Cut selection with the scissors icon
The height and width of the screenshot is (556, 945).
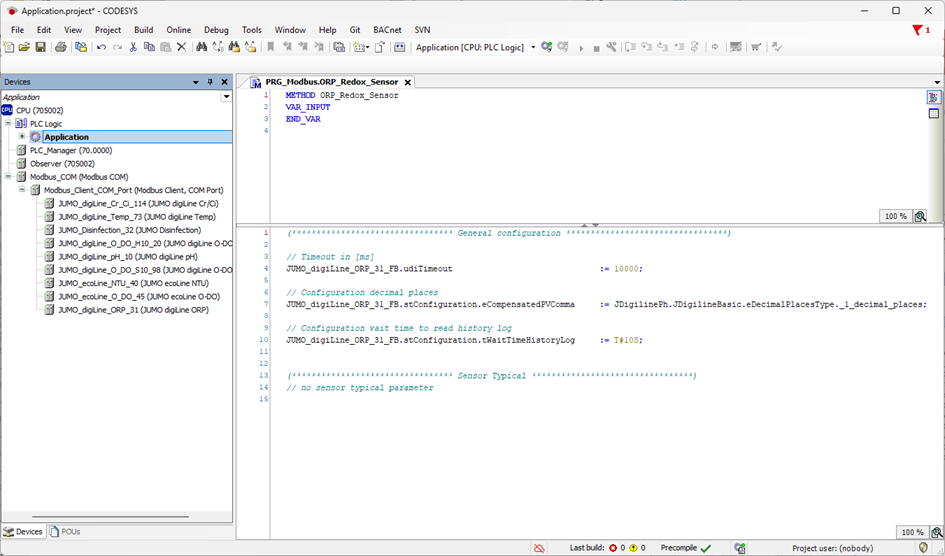tap(133, 47)
